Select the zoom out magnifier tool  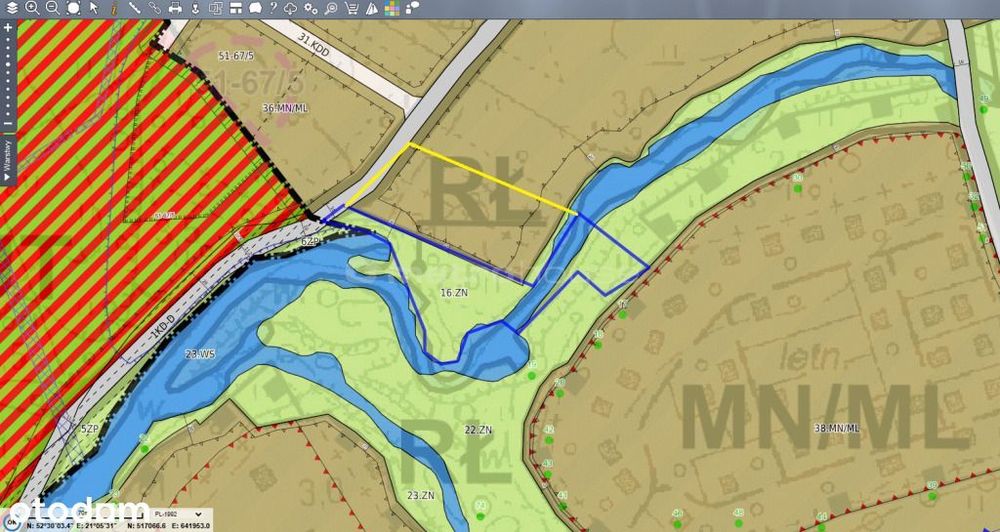53,8
